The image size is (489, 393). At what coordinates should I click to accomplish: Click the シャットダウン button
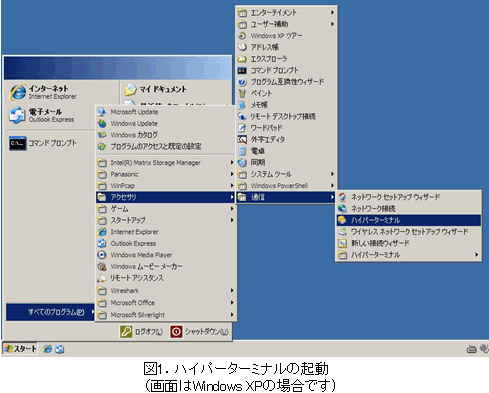199,332
